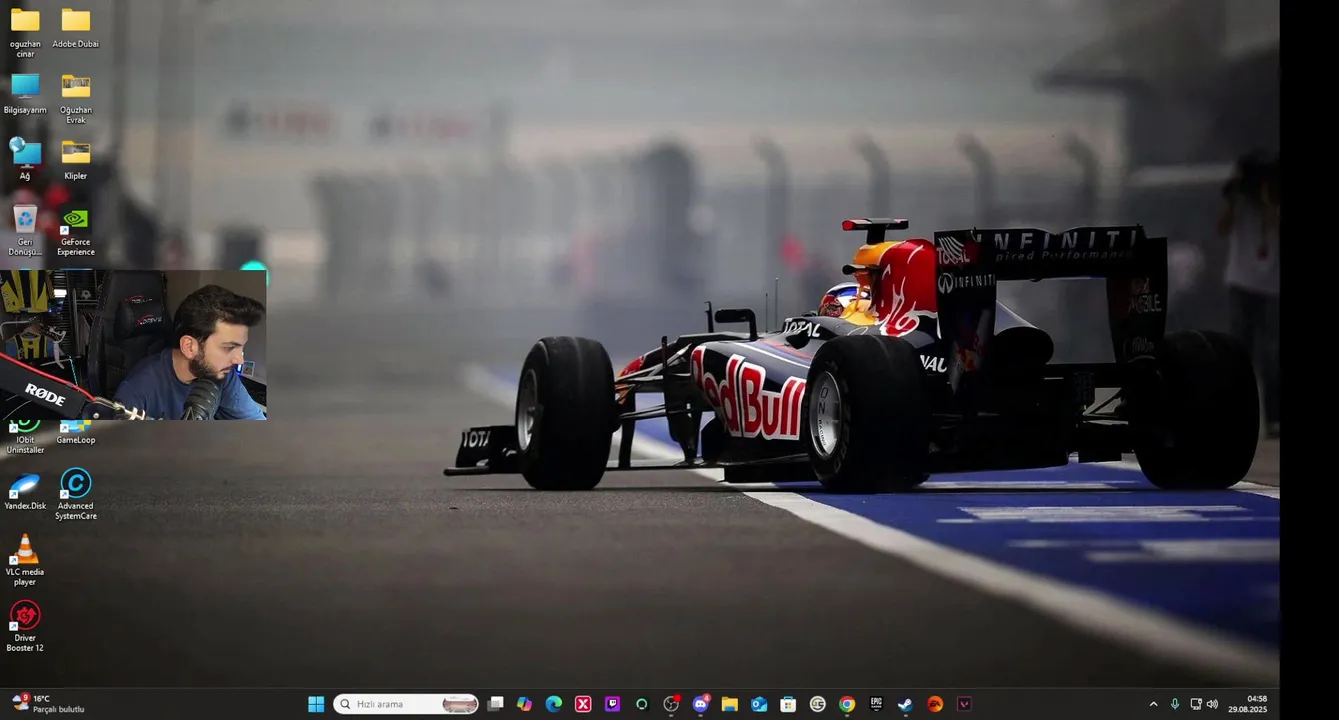The image size is (1339, 720).
Task: Select the Yandex.Disk desktop shortcut
Action: coord(25,491)
